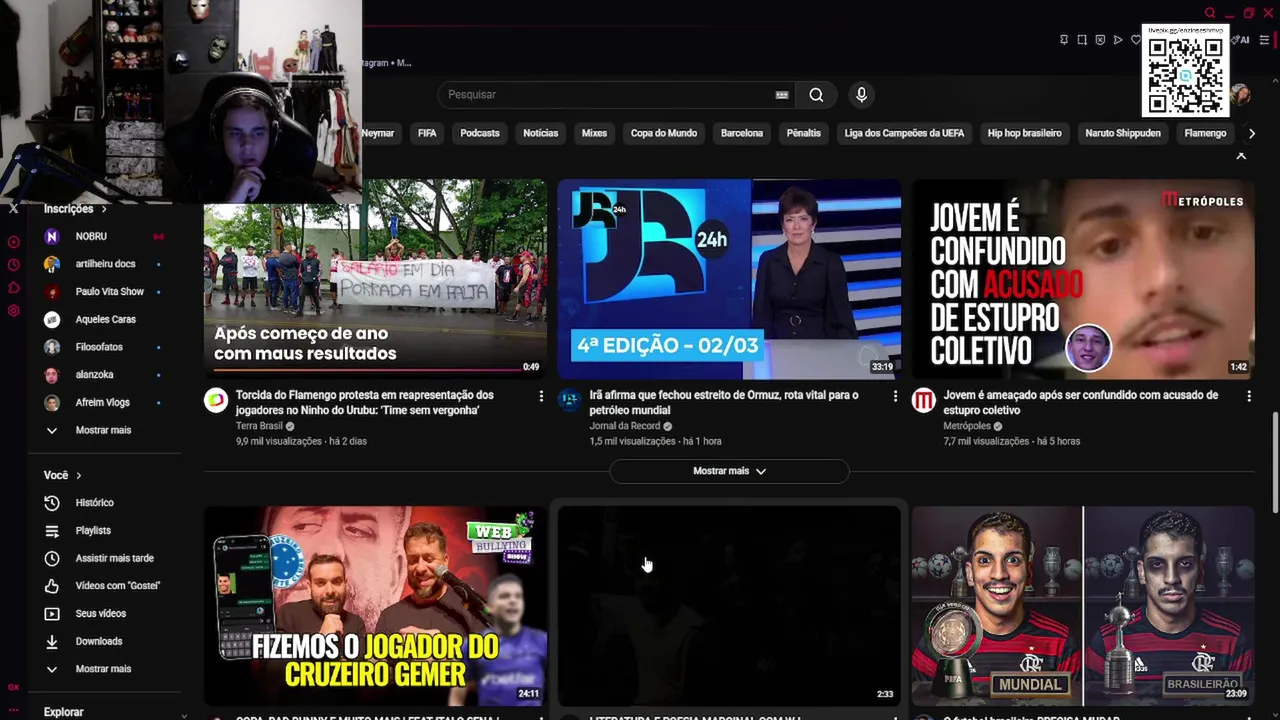1280x720 pixels.
Task: Open the Aqueles Caras subscription
Action: click(103, 320)
